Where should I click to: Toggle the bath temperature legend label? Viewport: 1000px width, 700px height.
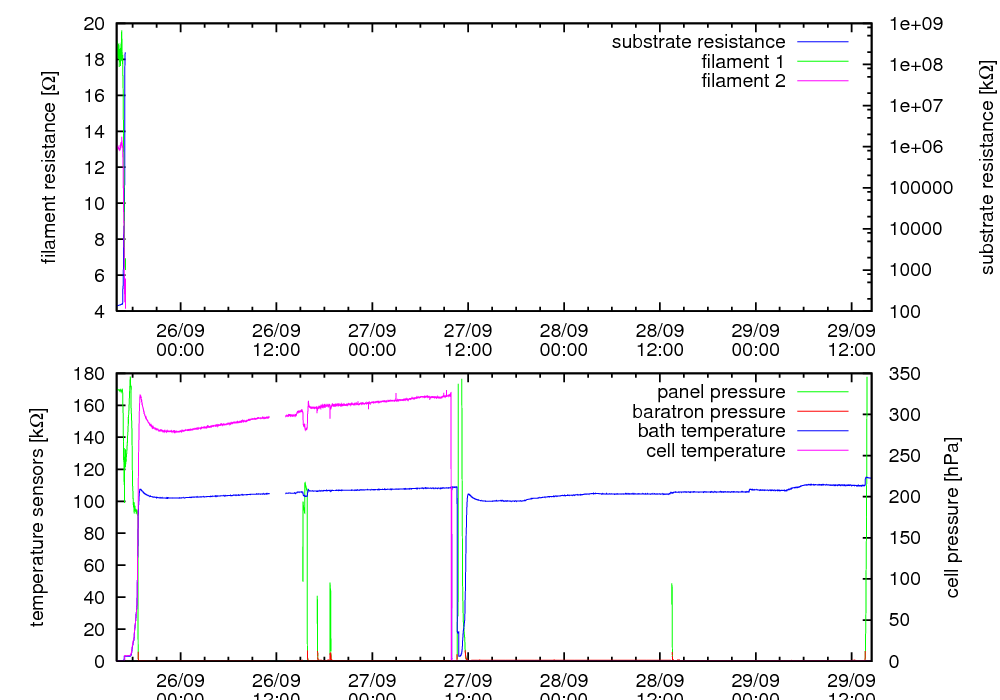(x=711, y=431)
